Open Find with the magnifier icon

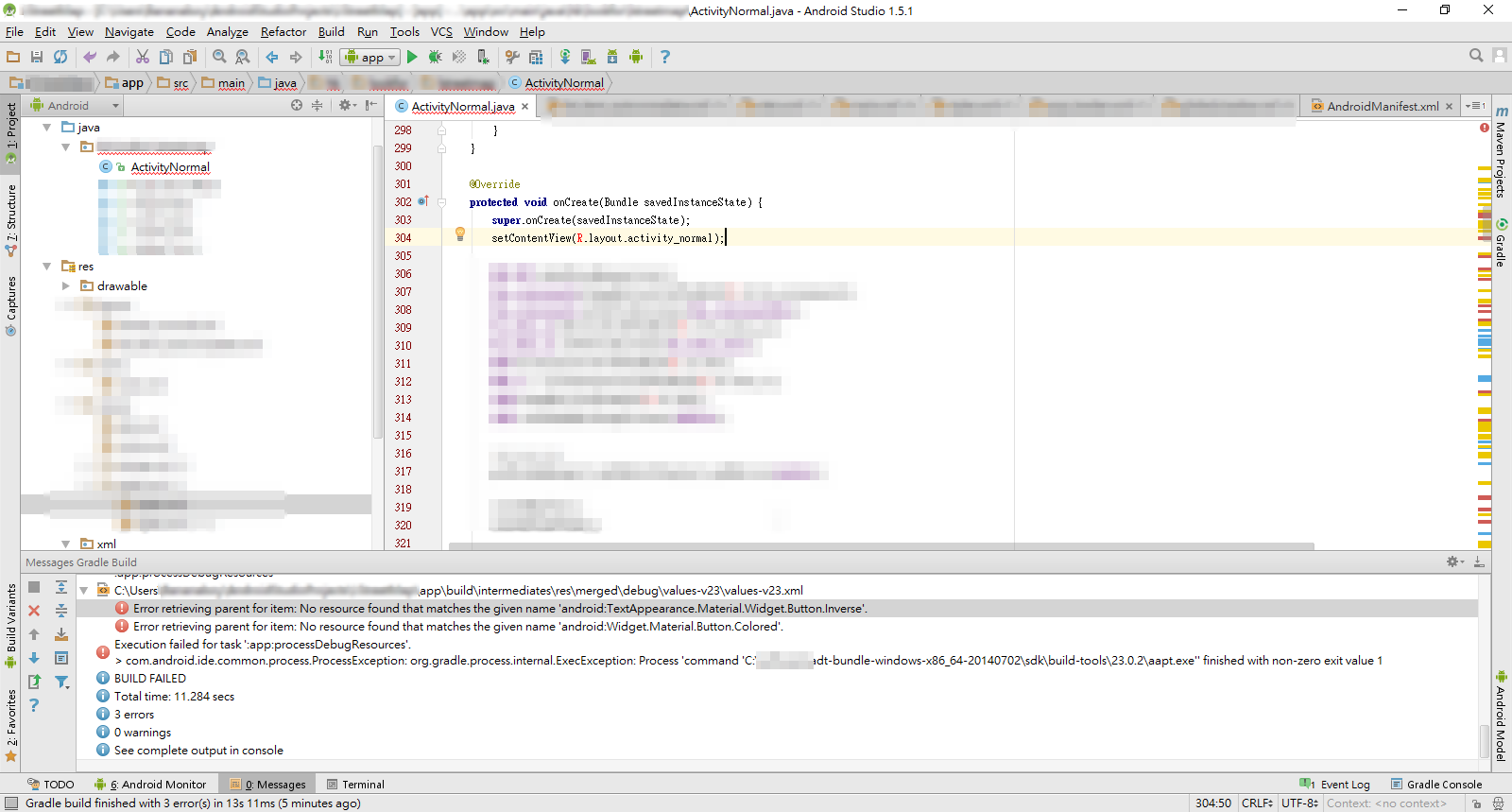click(x=219, y=57)
